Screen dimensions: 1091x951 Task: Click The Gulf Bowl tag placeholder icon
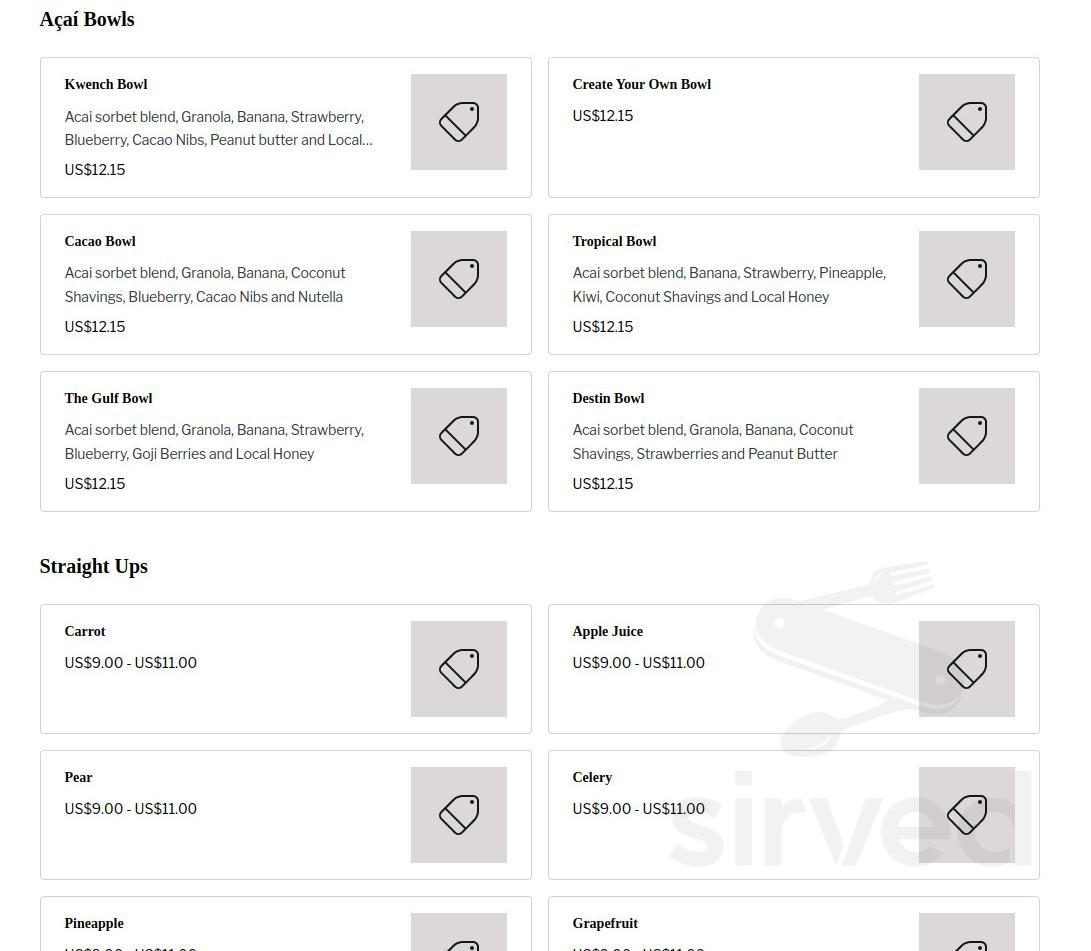(x=459, y=436)
